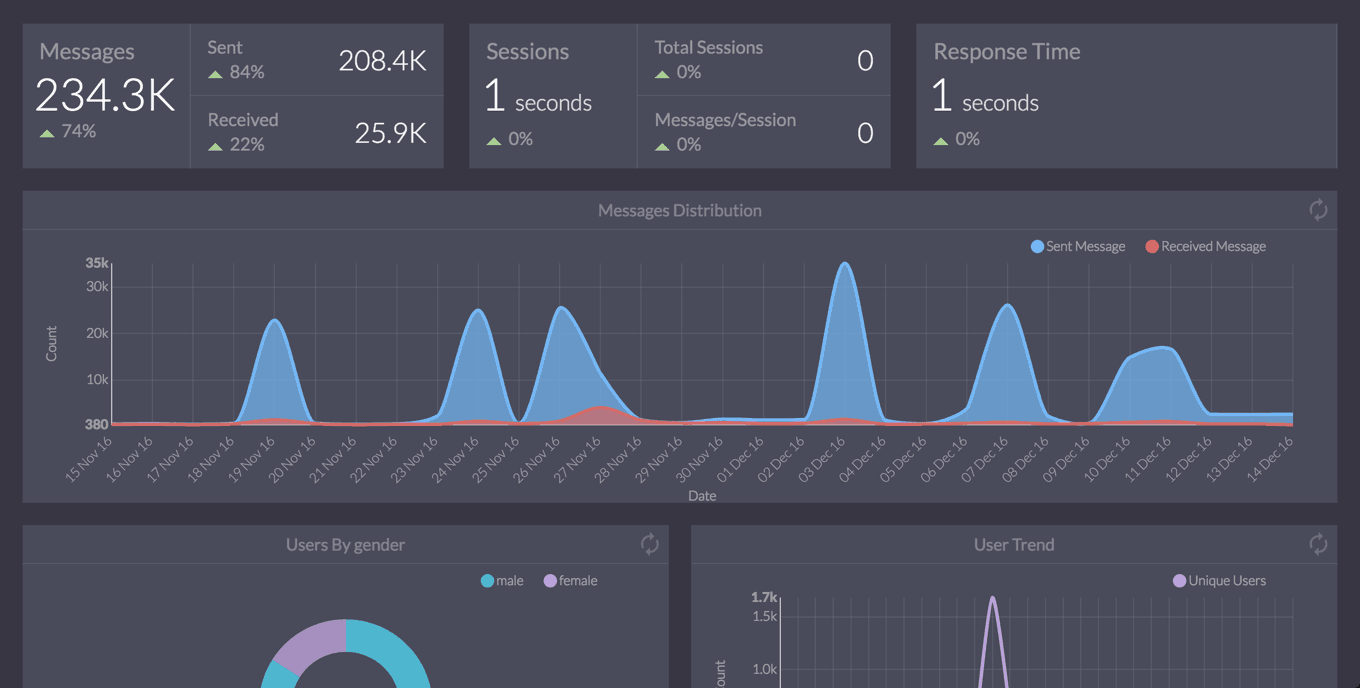This screenshot has width=1360, height=688.
Task: Click the Received value 25.9K
Action: pos(390,132)
